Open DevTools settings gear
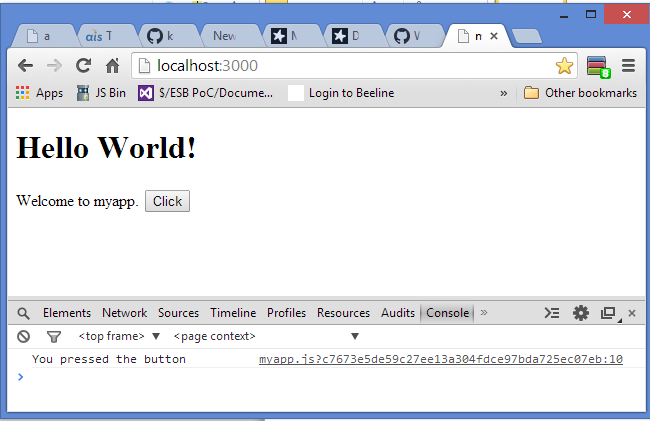The width and height of the screenshot is (650, 421). pyautogui.click(x=581, y=313)
